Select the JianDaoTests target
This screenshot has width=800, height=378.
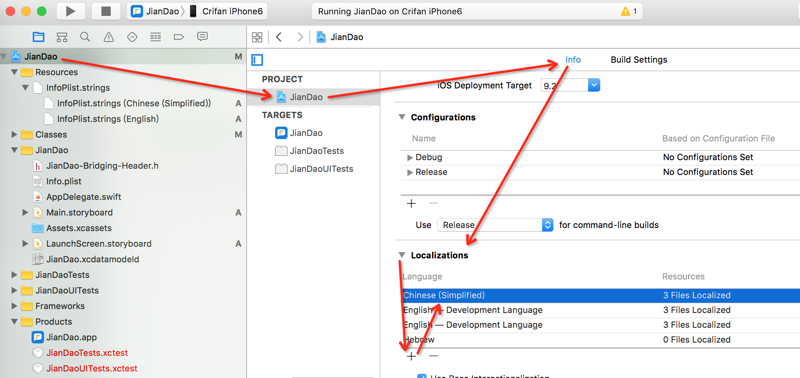pyautogui.click(x=316, y=151)
